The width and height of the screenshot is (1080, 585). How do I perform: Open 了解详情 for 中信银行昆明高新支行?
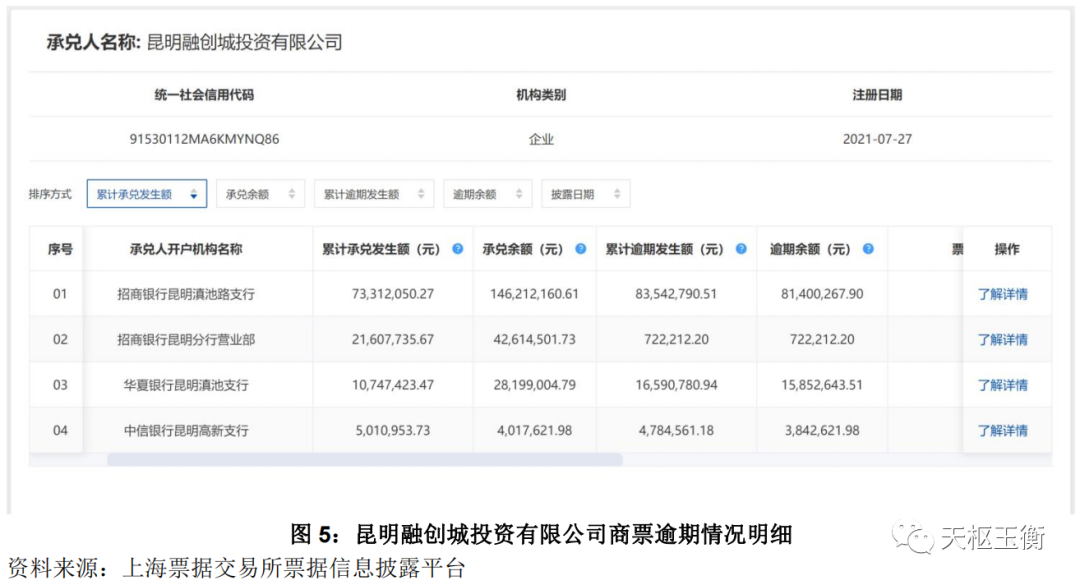1002,431
